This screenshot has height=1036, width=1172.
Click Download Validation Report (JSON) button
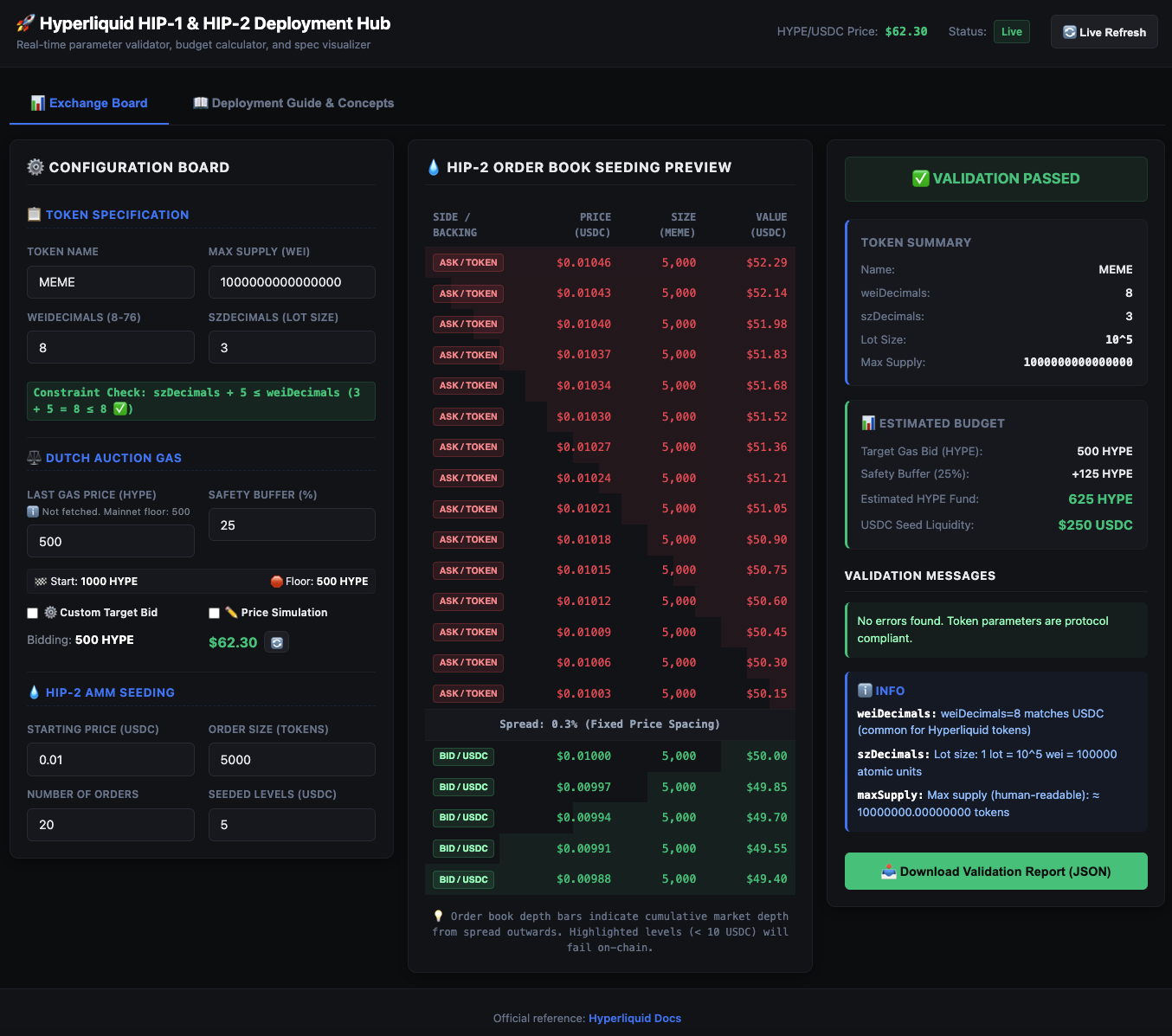[996, 872]
